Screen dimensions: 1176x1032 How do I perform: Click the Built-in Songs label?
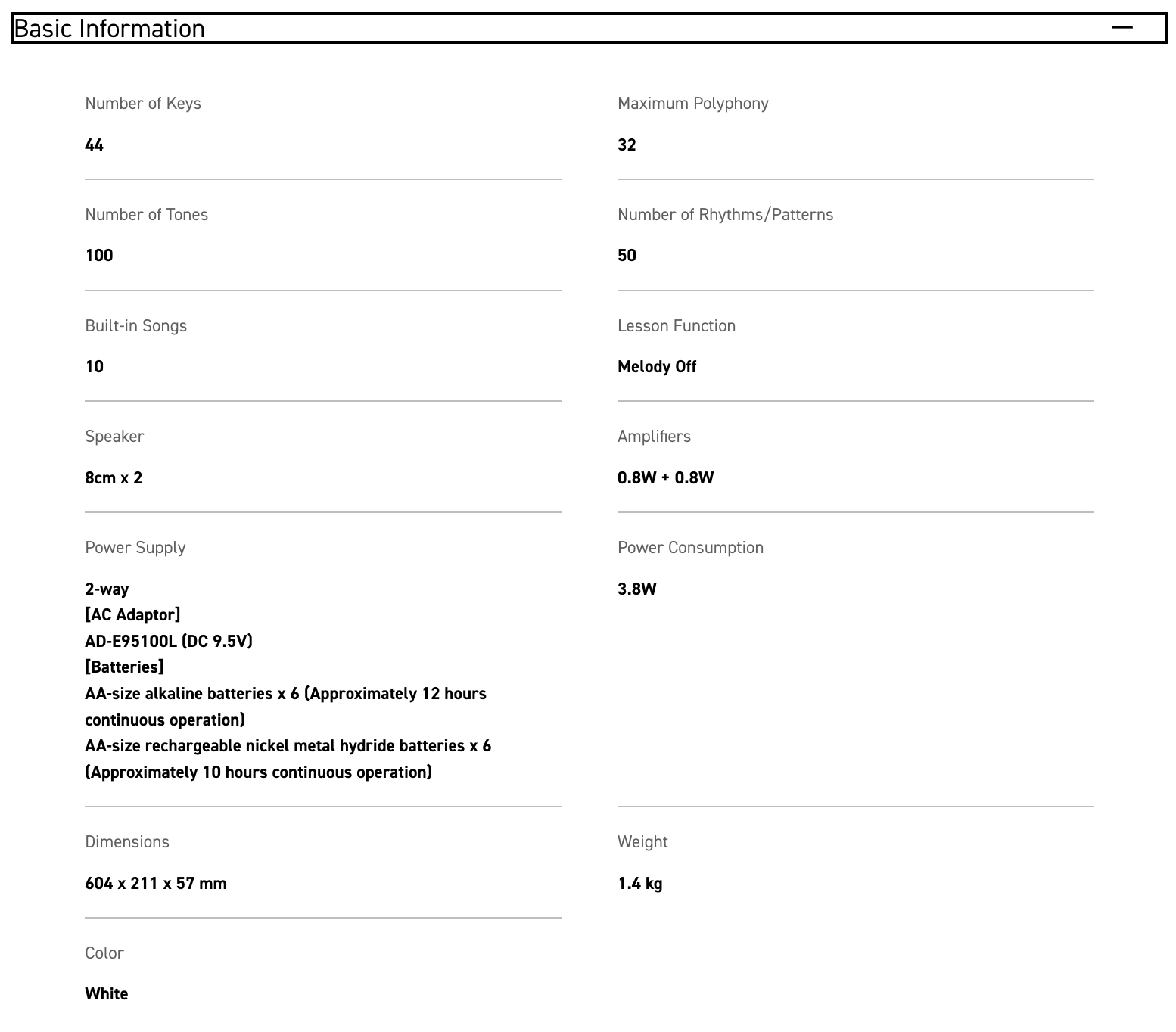[x=135, y=326]
